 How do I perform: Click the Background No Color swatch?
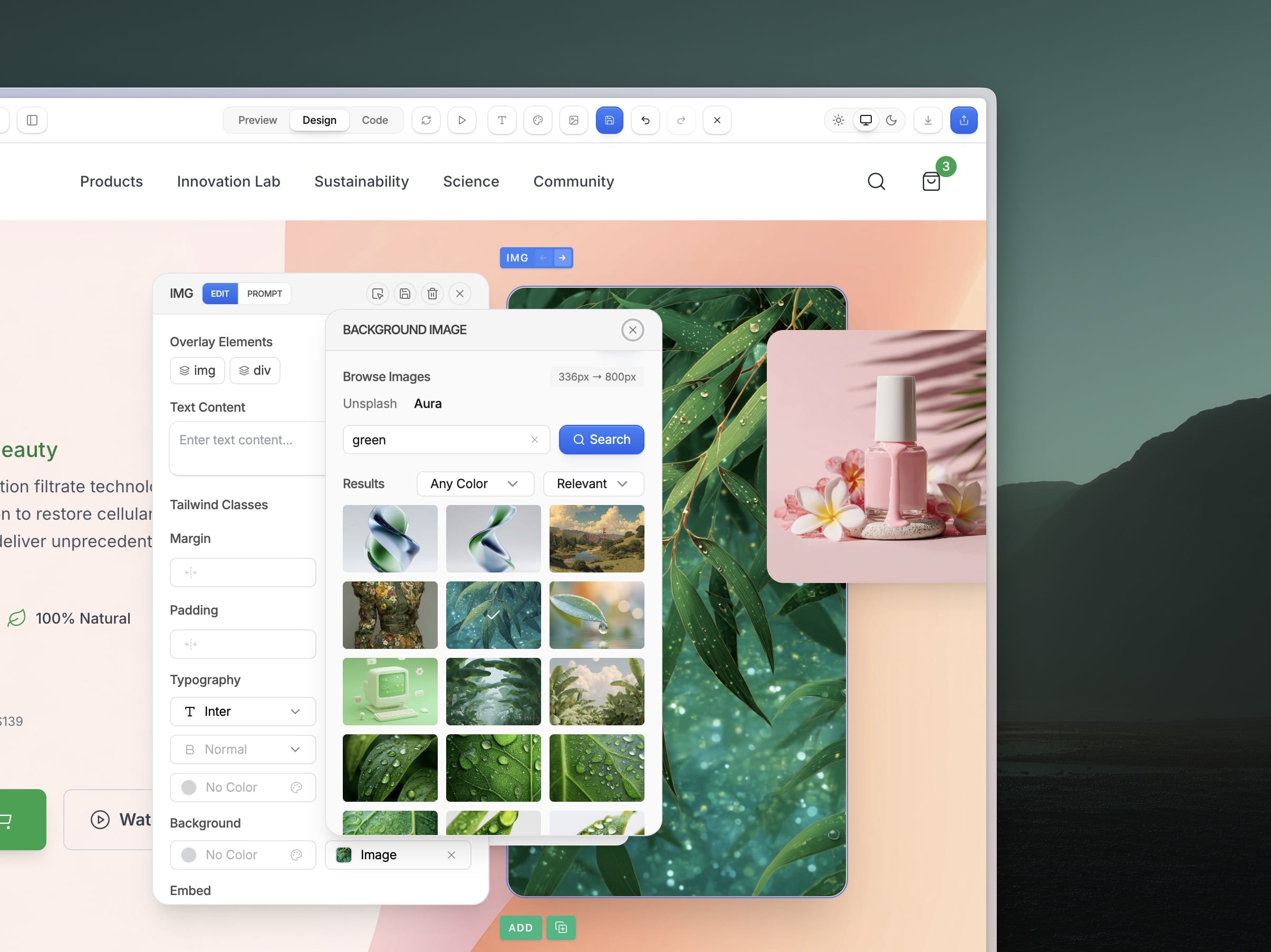tap(189, 855)
